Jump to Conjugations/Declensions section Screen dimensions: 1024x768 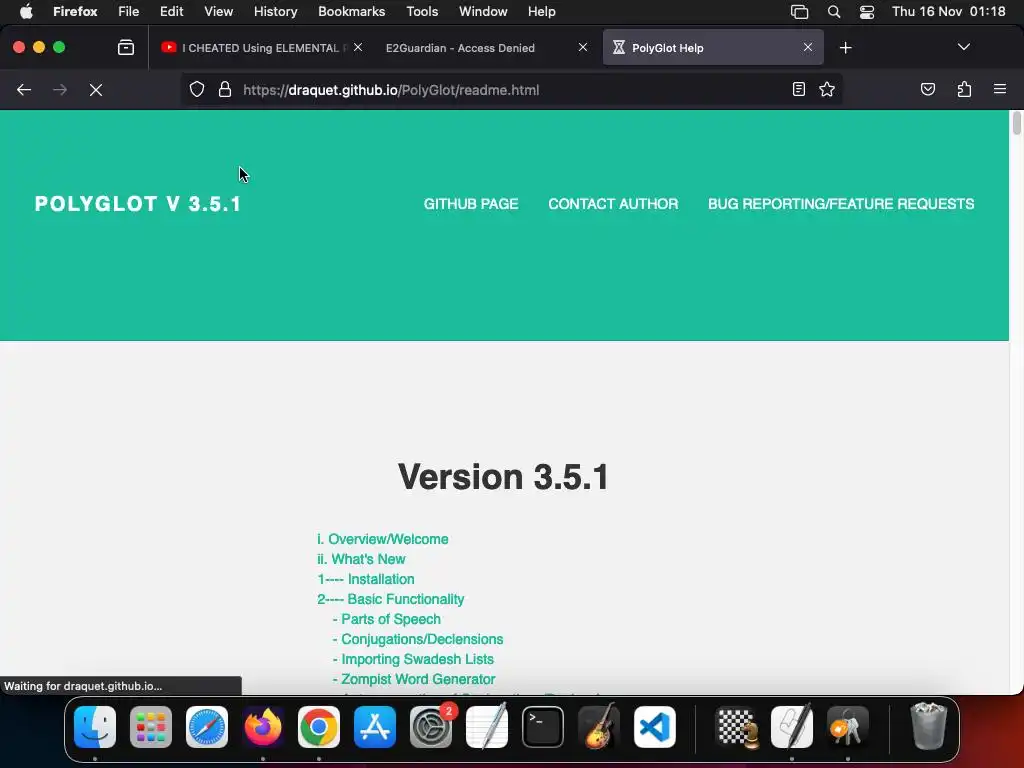[x=422, y=639]
